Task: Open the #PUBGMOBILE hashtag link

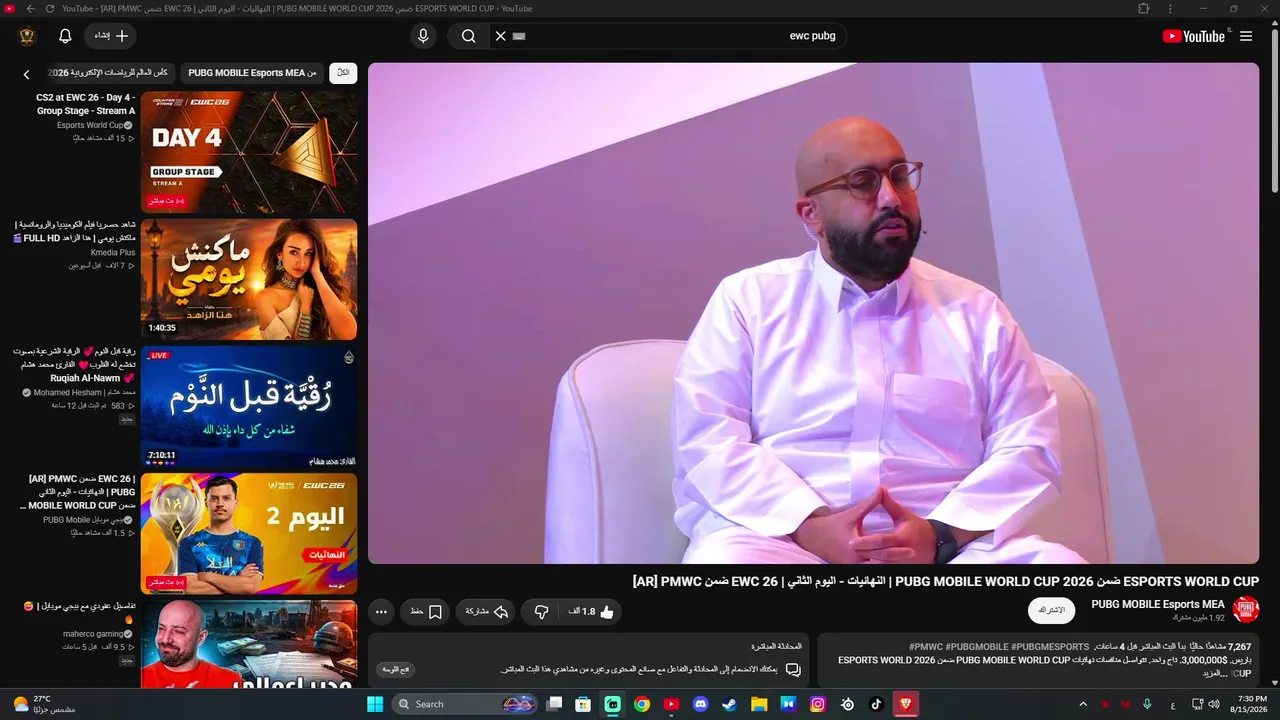Action: 975,647
